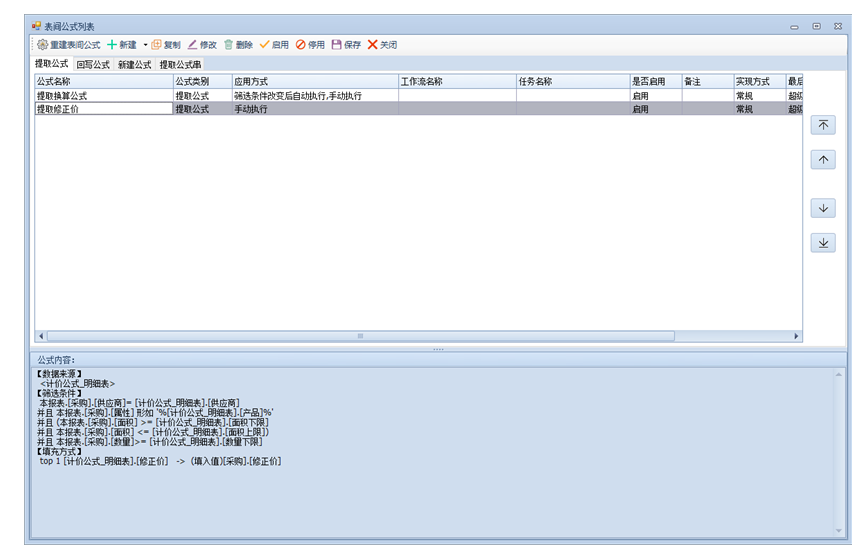The width and height of the screenshot is (852, 550).
Task: Disable the formula with 停用 button
Action: tap(310, 45)
